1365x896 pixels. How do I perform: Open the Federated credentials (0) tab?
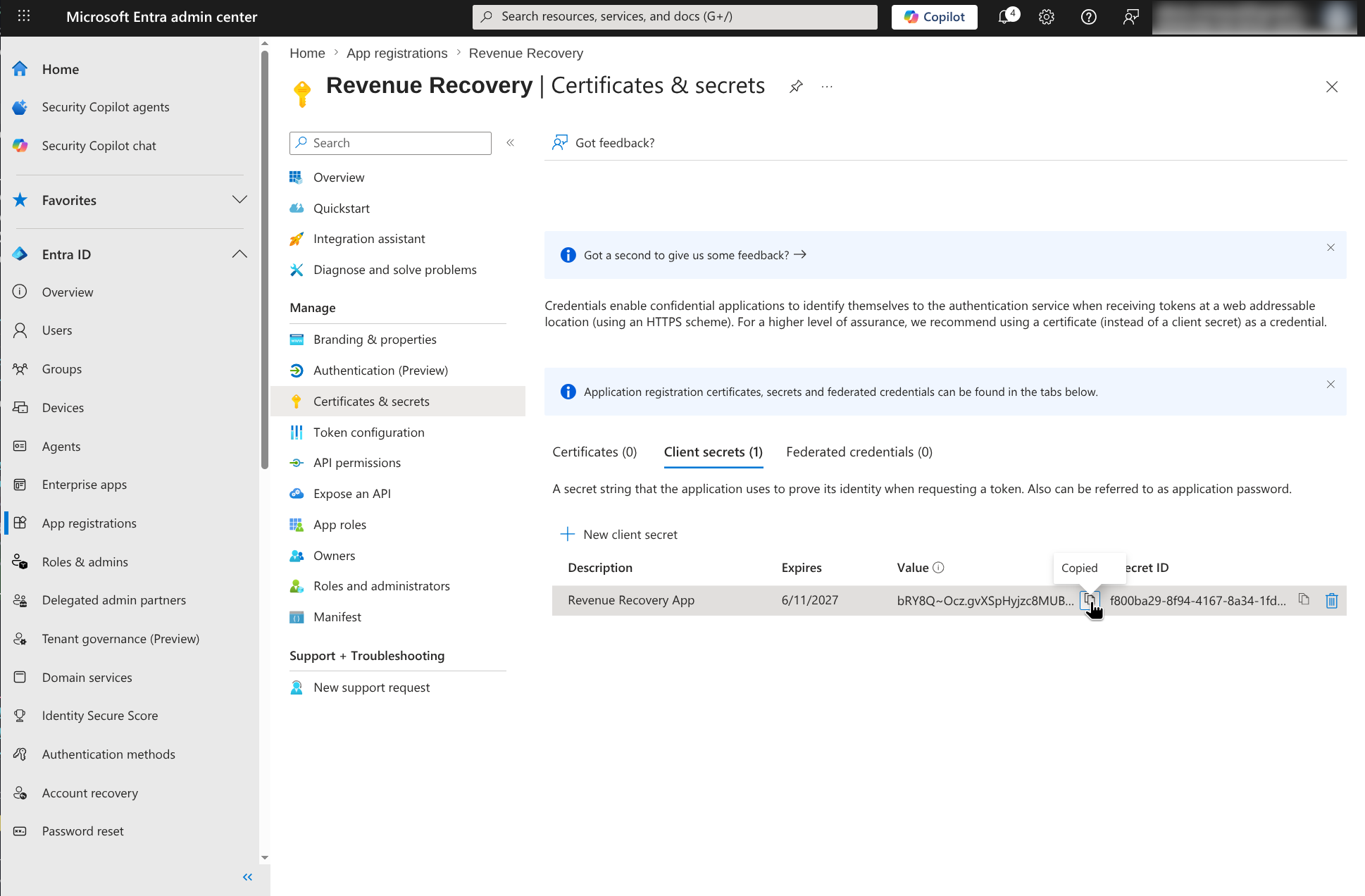pyautogui.click(x=859, y=452)
